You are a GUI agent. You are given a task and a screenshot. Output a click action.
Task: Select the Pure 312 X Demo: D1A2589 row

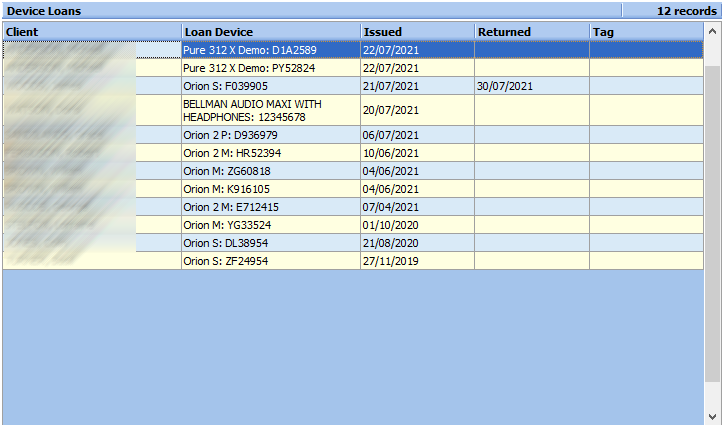(353, 50)
